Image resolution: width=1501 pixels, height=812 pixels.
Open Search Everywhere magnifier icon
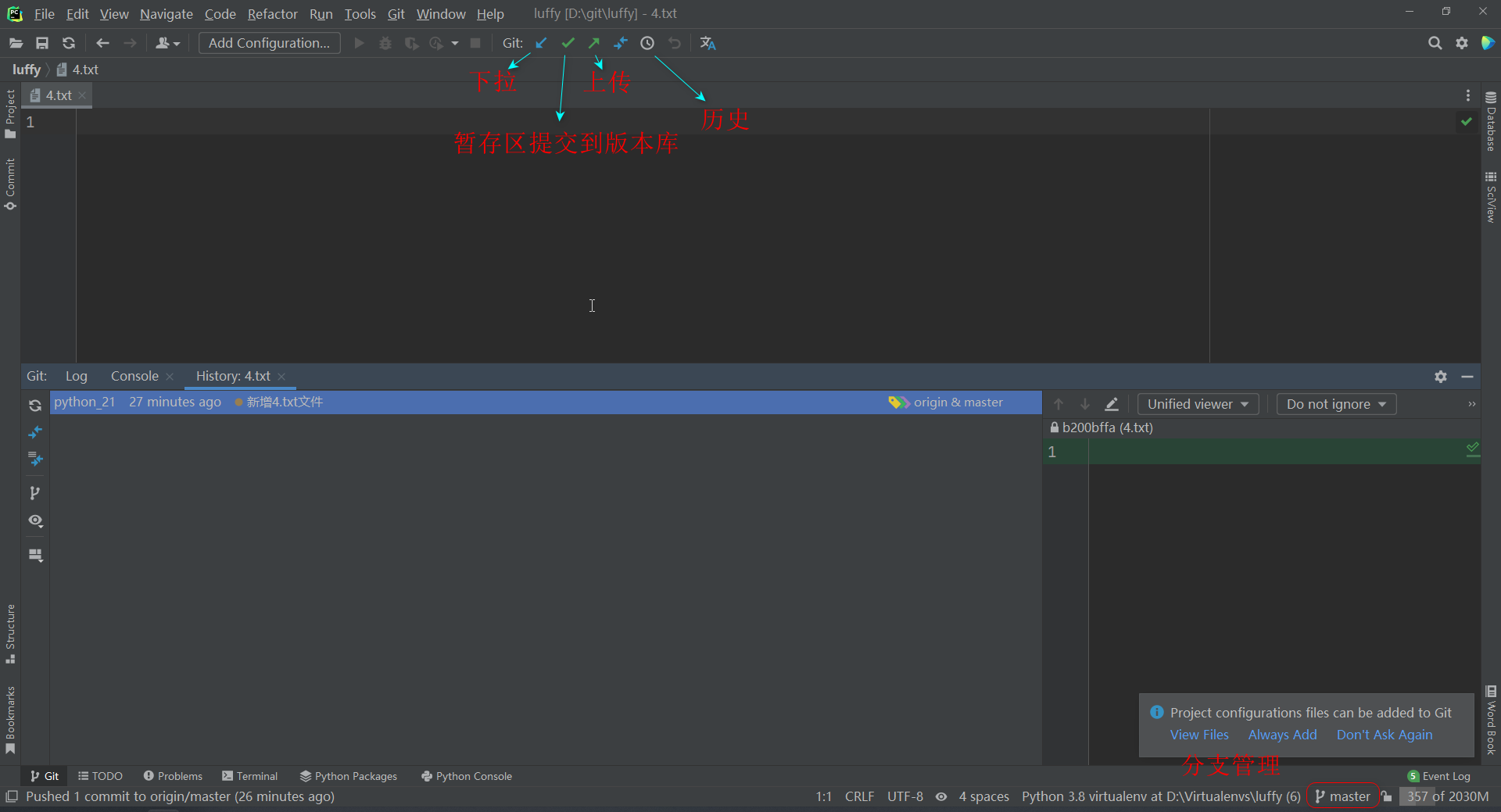click(1435, 43)
